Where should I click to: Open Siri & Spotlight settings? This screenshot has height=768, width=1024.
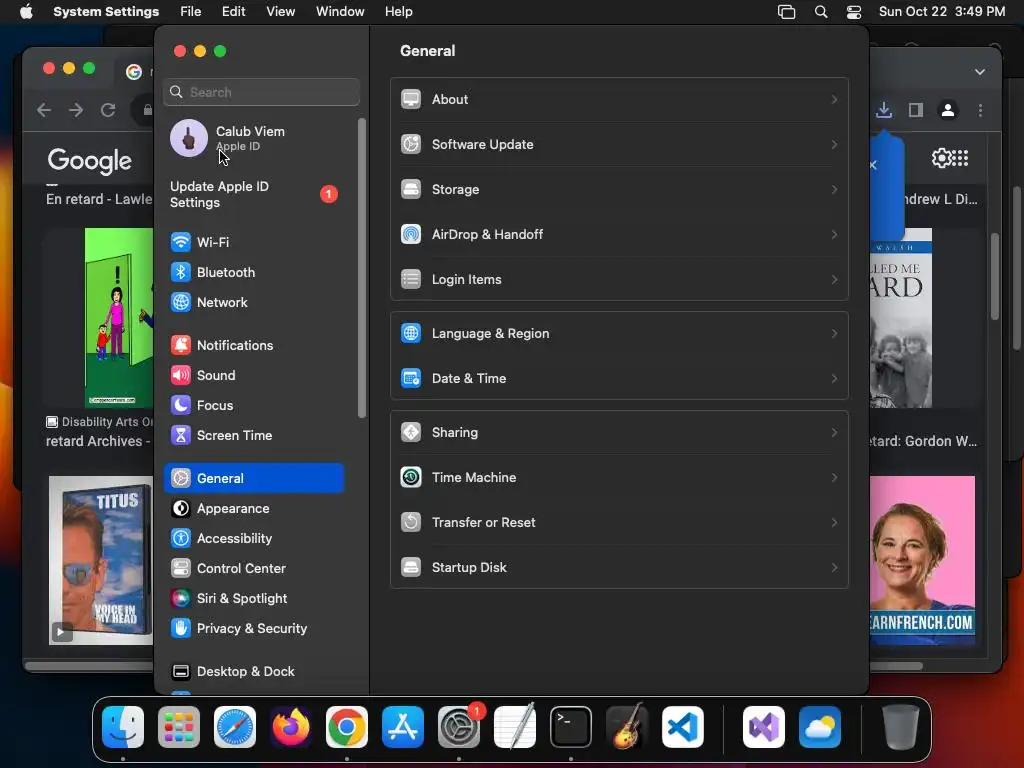(x=253, y=599)
